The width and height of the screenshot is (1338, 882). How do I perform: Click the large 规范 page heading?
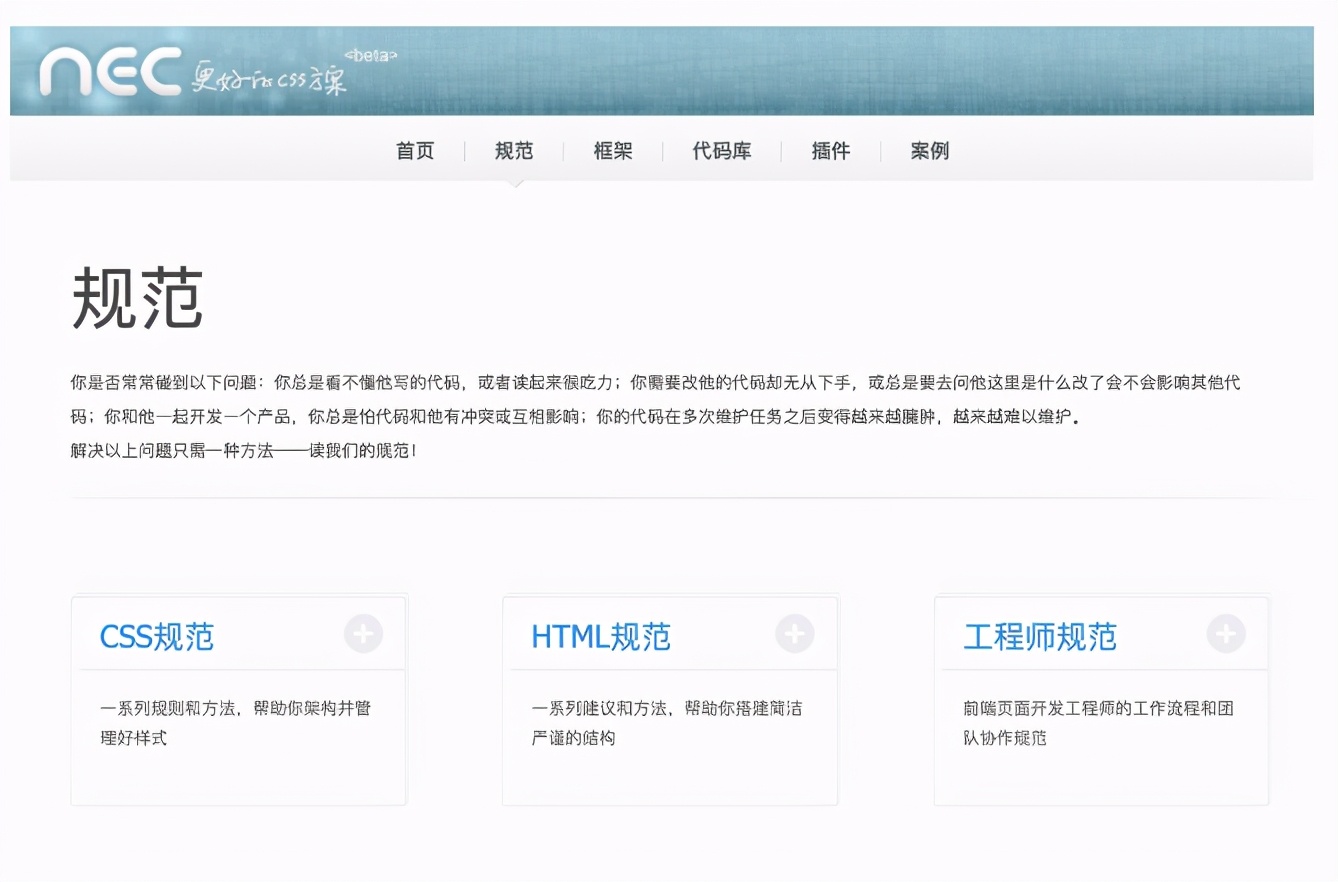[x=138, y=298]
